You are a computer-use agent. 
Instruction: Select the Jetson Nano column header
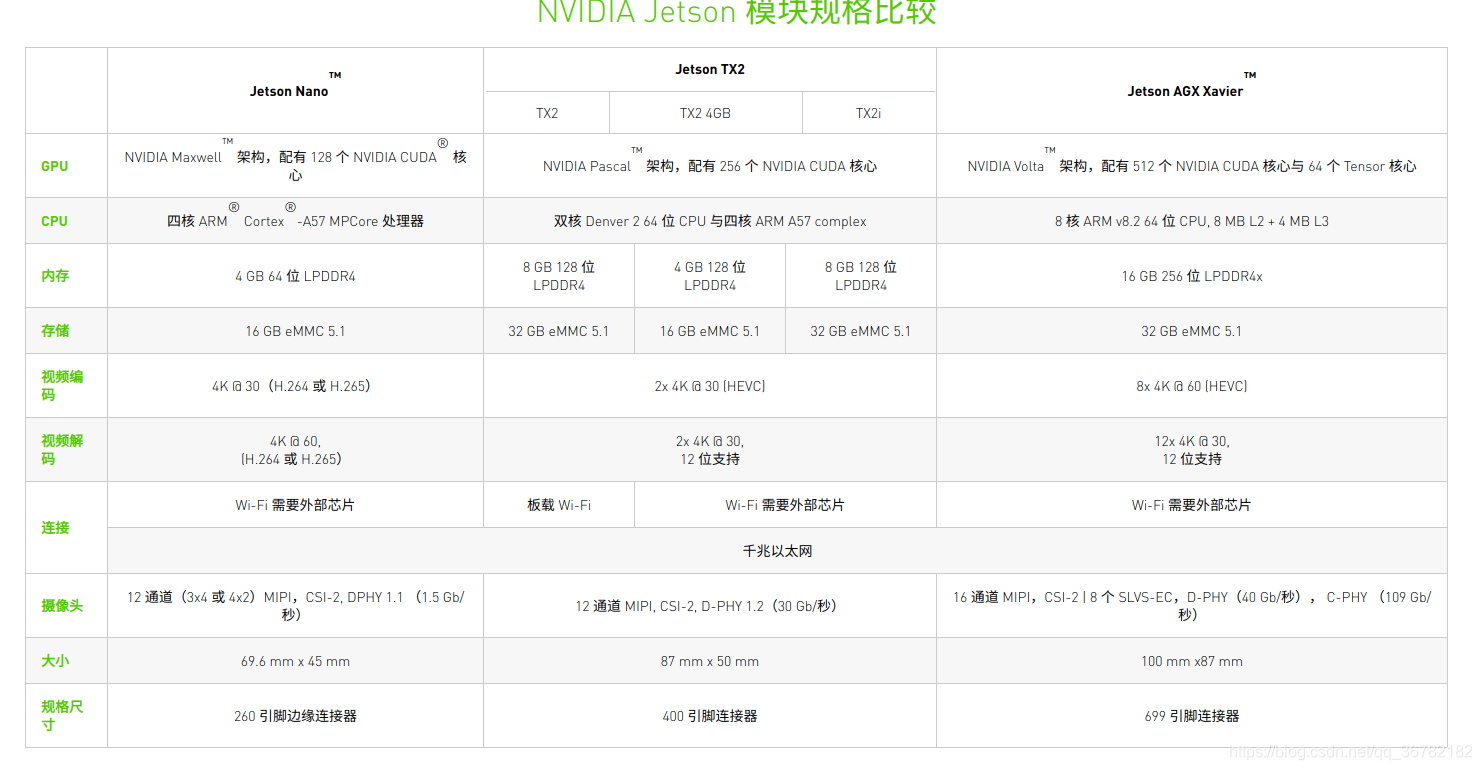click(295, 90)
